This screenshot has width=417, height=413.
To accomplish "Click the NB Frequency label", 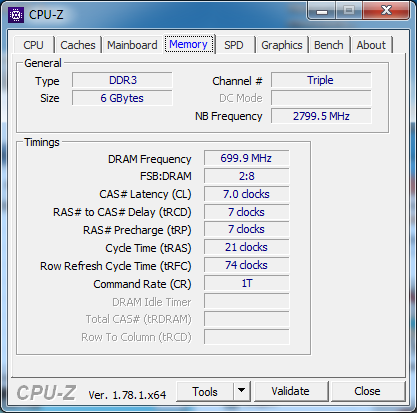I will coord(229,116).
